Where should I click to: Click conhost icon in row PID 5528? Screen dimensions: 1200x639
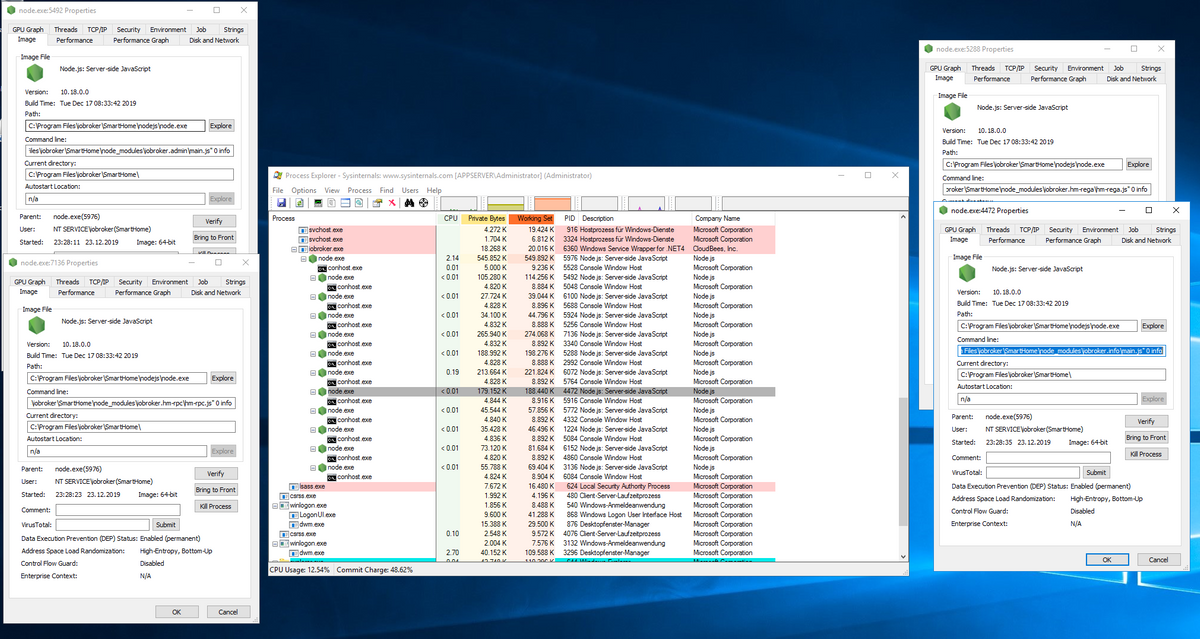click(321, 267)
